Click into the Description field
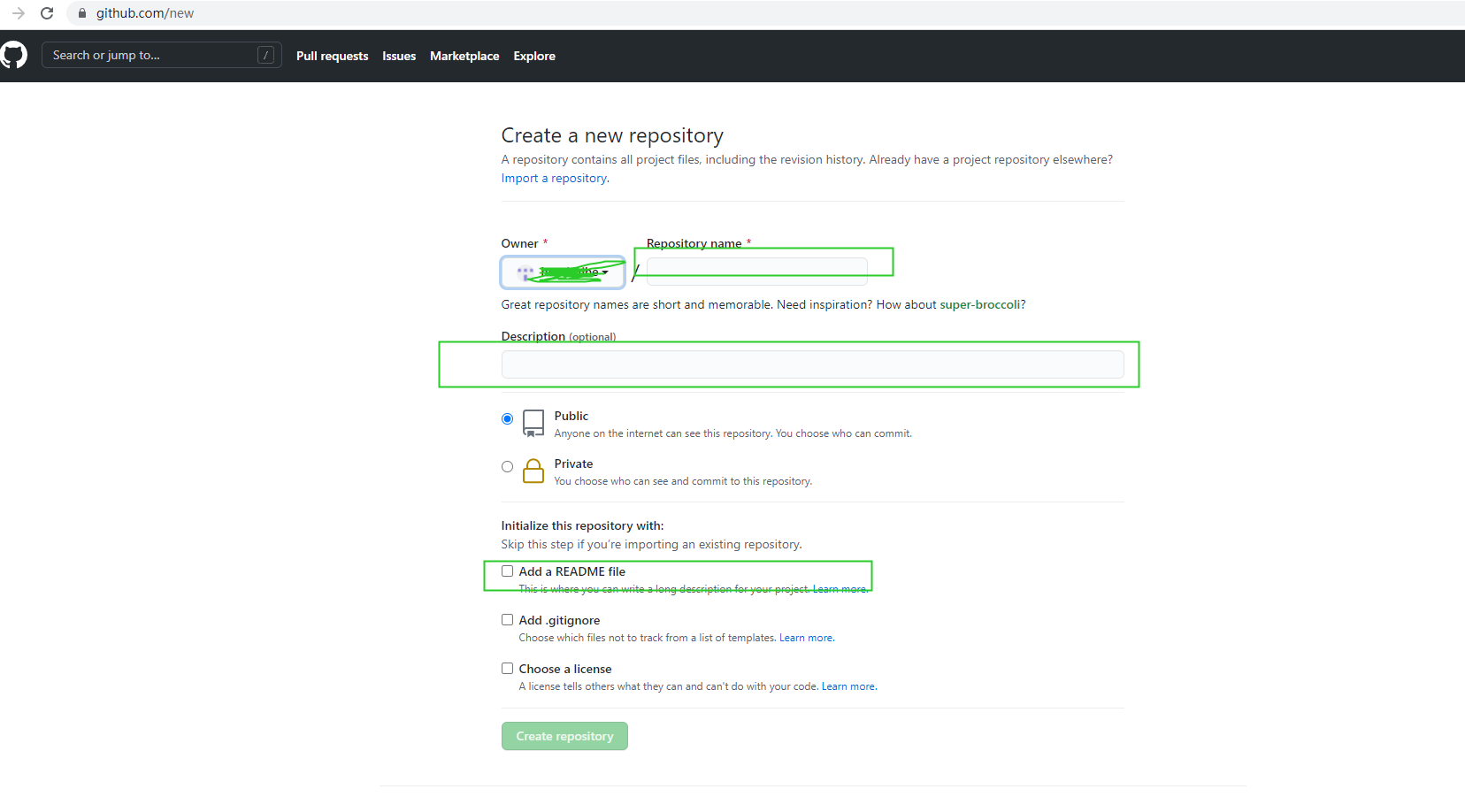Viewport: 1465px width, 812px height. point(812,364)
